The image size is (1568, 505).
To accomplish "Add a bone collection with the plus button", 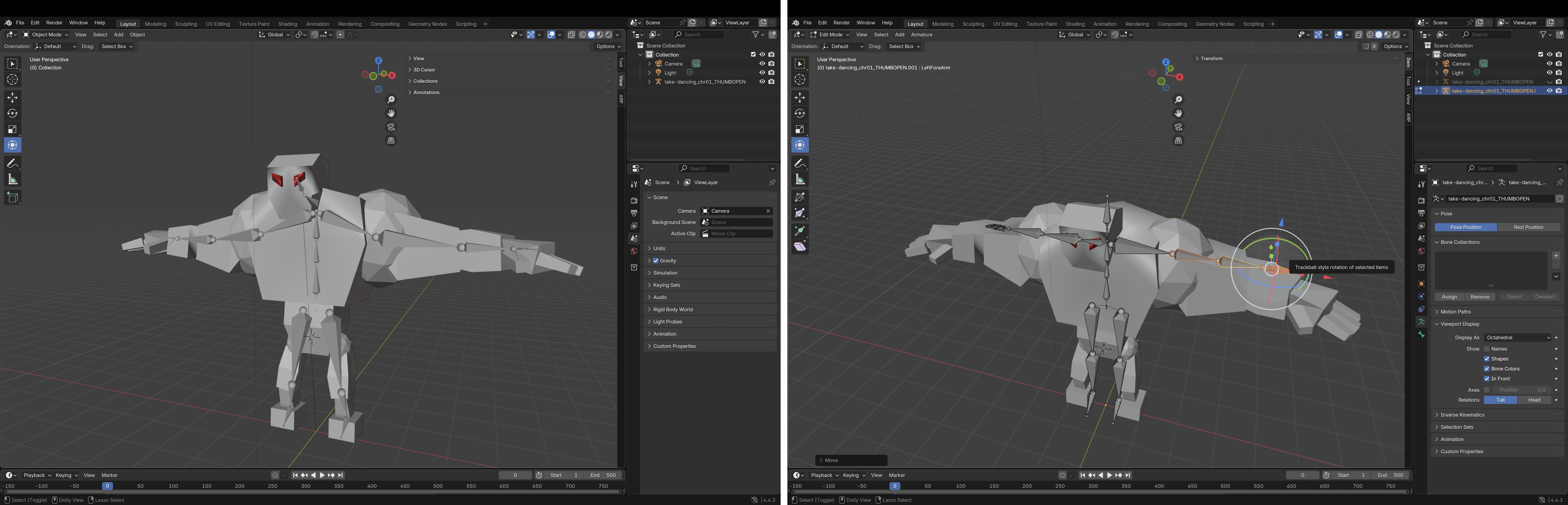I will pos(1556,256).
